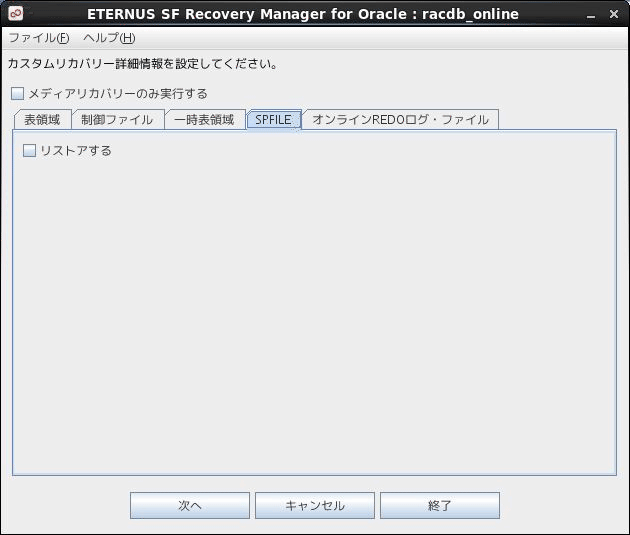Switch to the 一時表領域 tab
Image resolution: width=630 pixels, height=535 pixels.
click(x=205, y=120)
